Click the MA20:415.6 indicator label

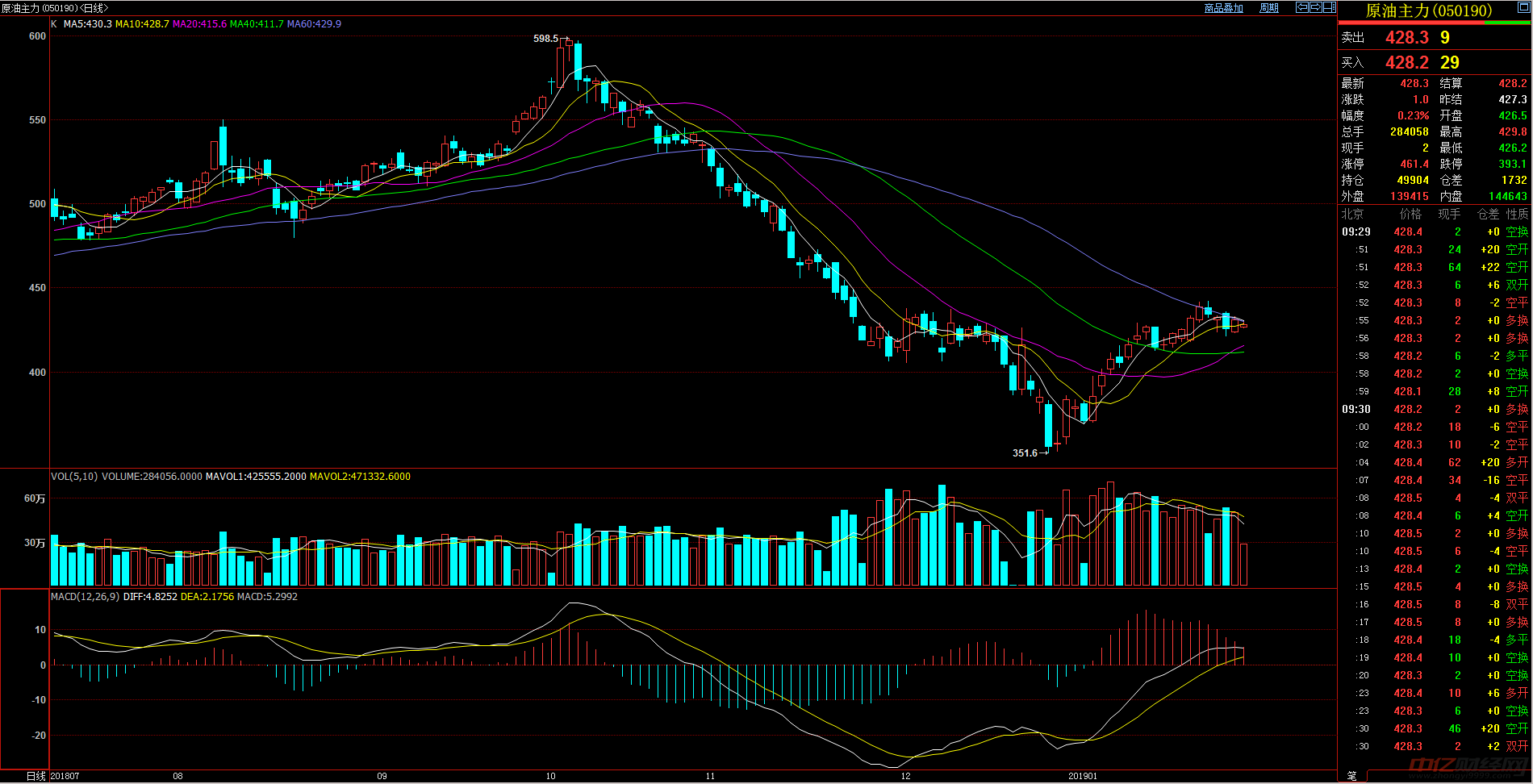[199, 24]
